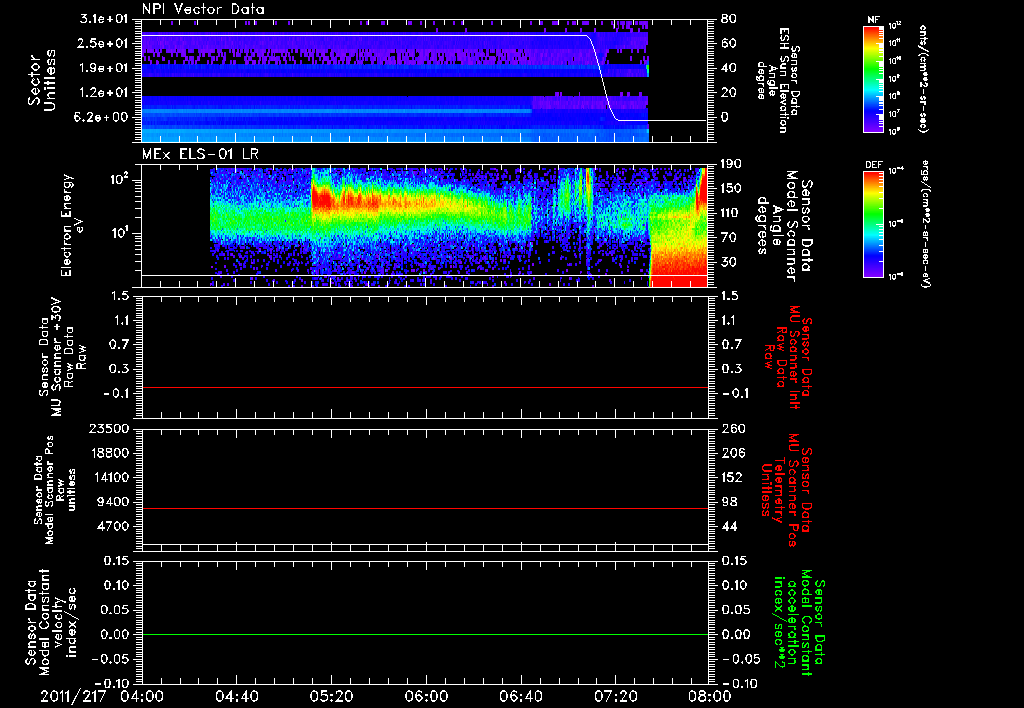Click the MU Scanner +30V Raw Data label
This screenshot has width=1024, height=708.
click(63, 357)
